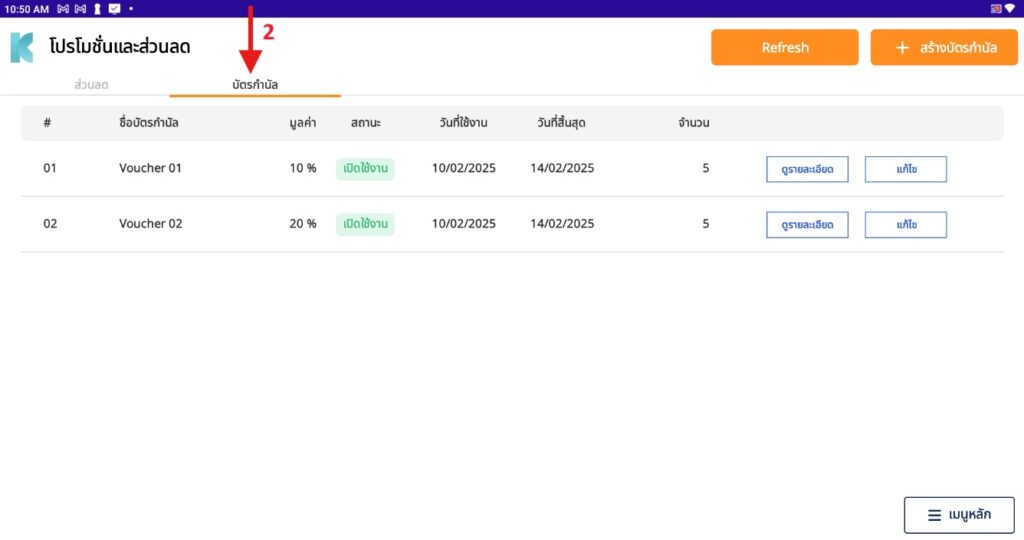Image resolution: width=1024 pixels, height=540 pixels.
Task: Switch to the ส่วนลด tab
Action: click(x=91, y=85)
